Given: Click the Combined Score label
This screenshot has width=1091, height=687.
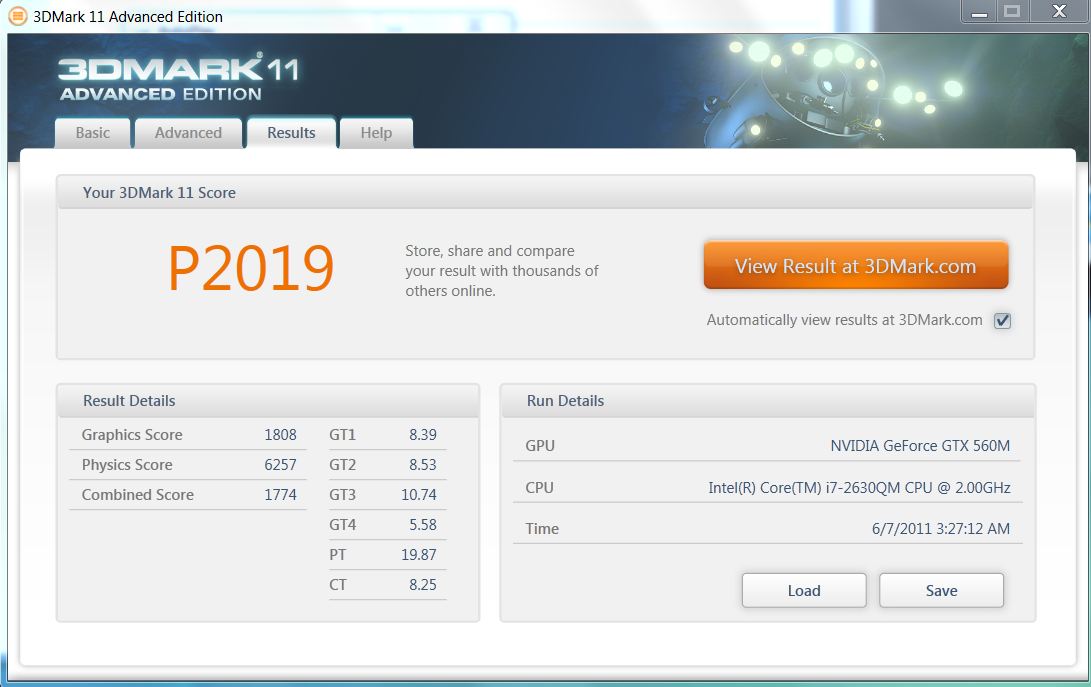Looking at the screenshot, I should 138,495.
